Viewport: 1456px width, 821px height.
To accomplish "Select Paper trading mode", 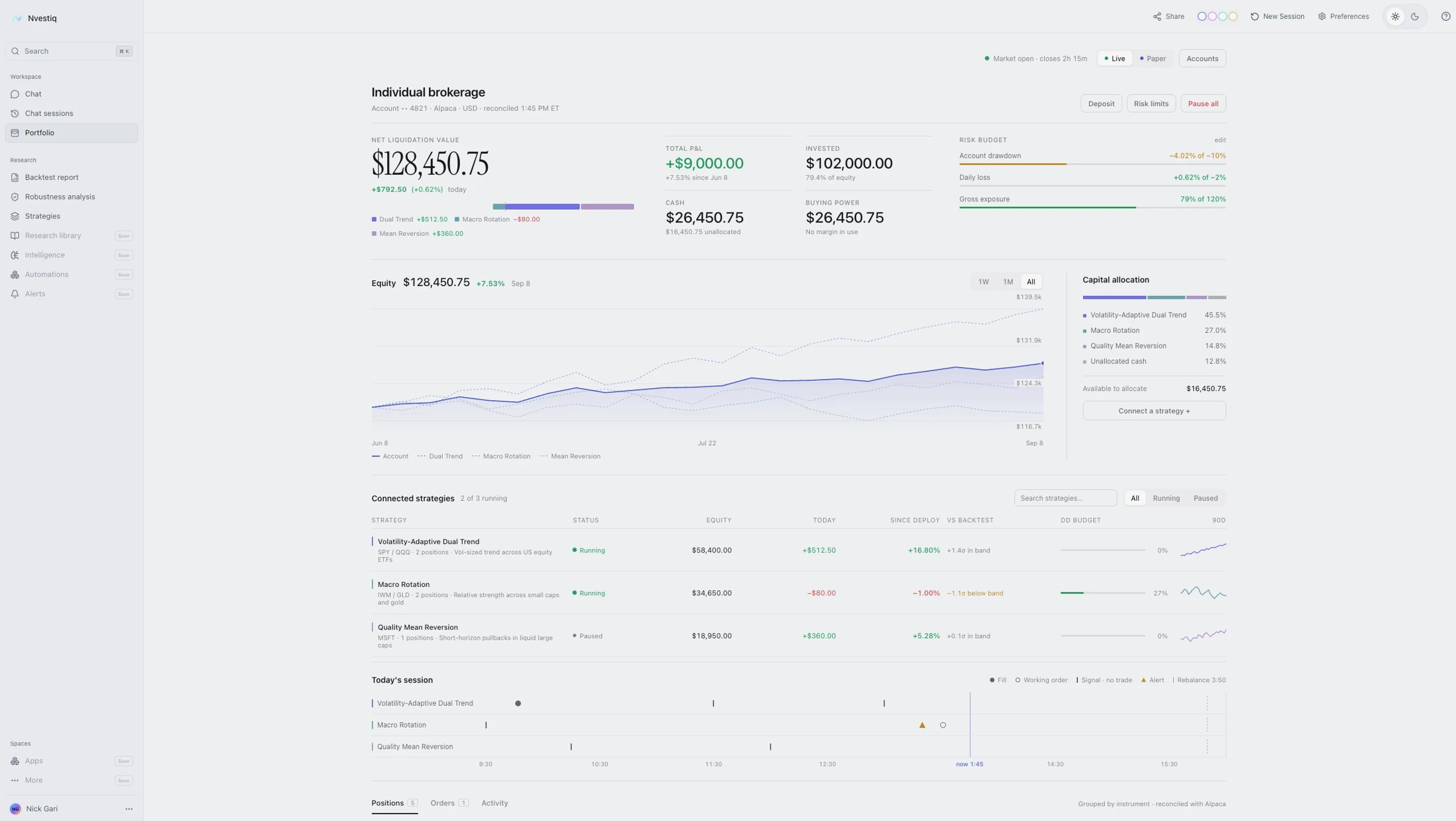I will tap(1153, 59).
